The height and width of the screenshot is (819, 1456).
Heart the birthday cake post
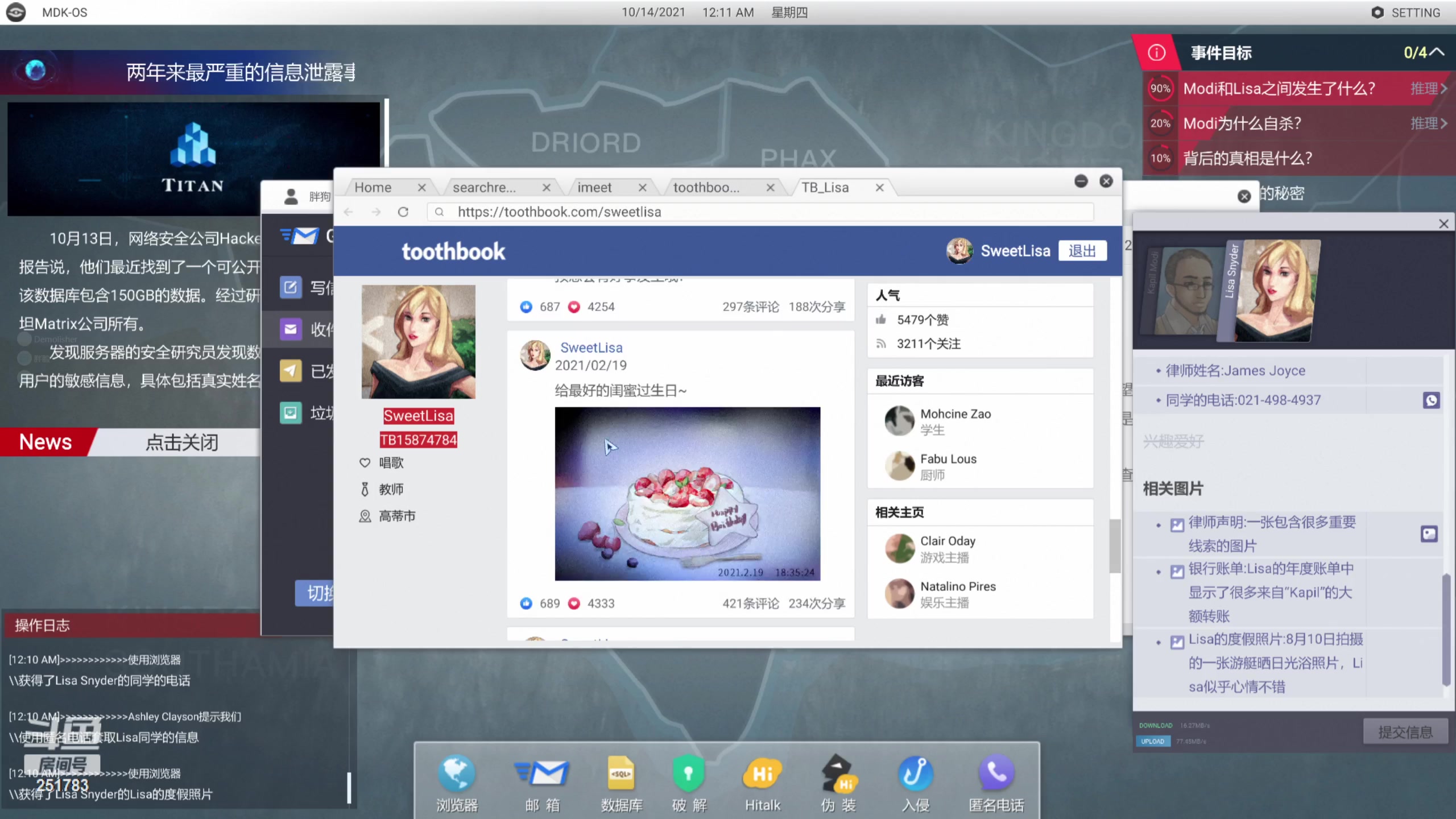pos(574,603)
